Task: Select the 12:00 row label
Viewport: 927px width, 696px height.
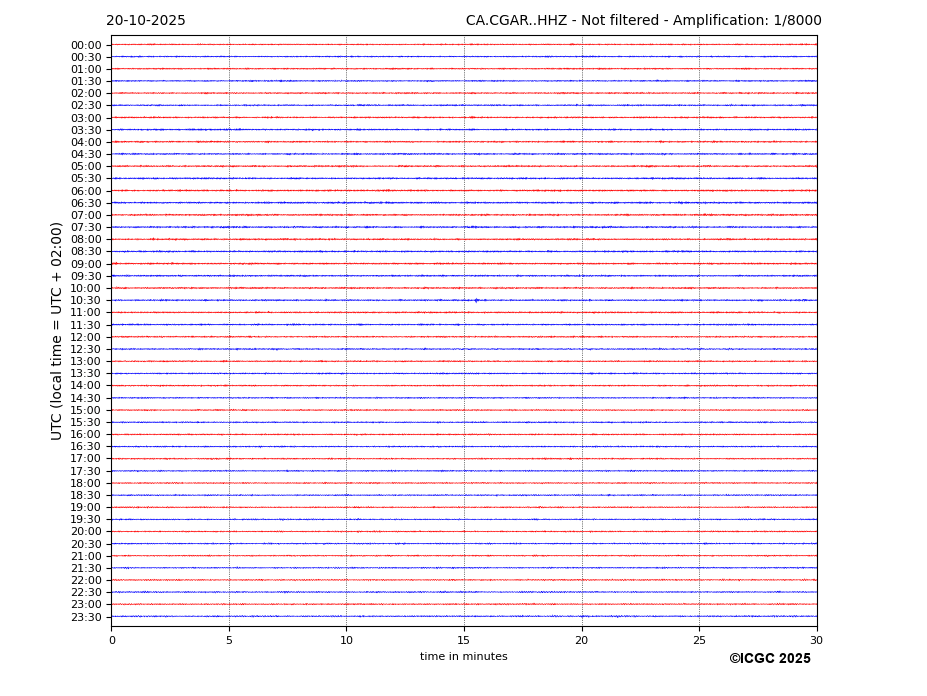Action: [86, 337]
